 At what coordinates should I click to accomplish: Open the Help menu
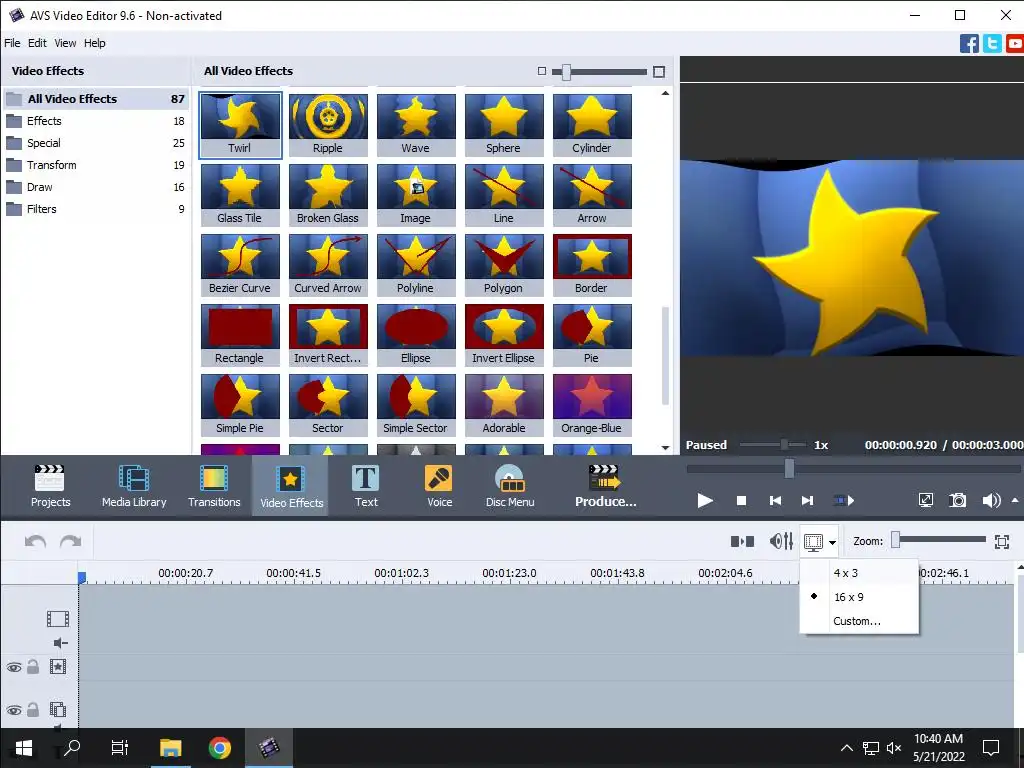(95, 43)
